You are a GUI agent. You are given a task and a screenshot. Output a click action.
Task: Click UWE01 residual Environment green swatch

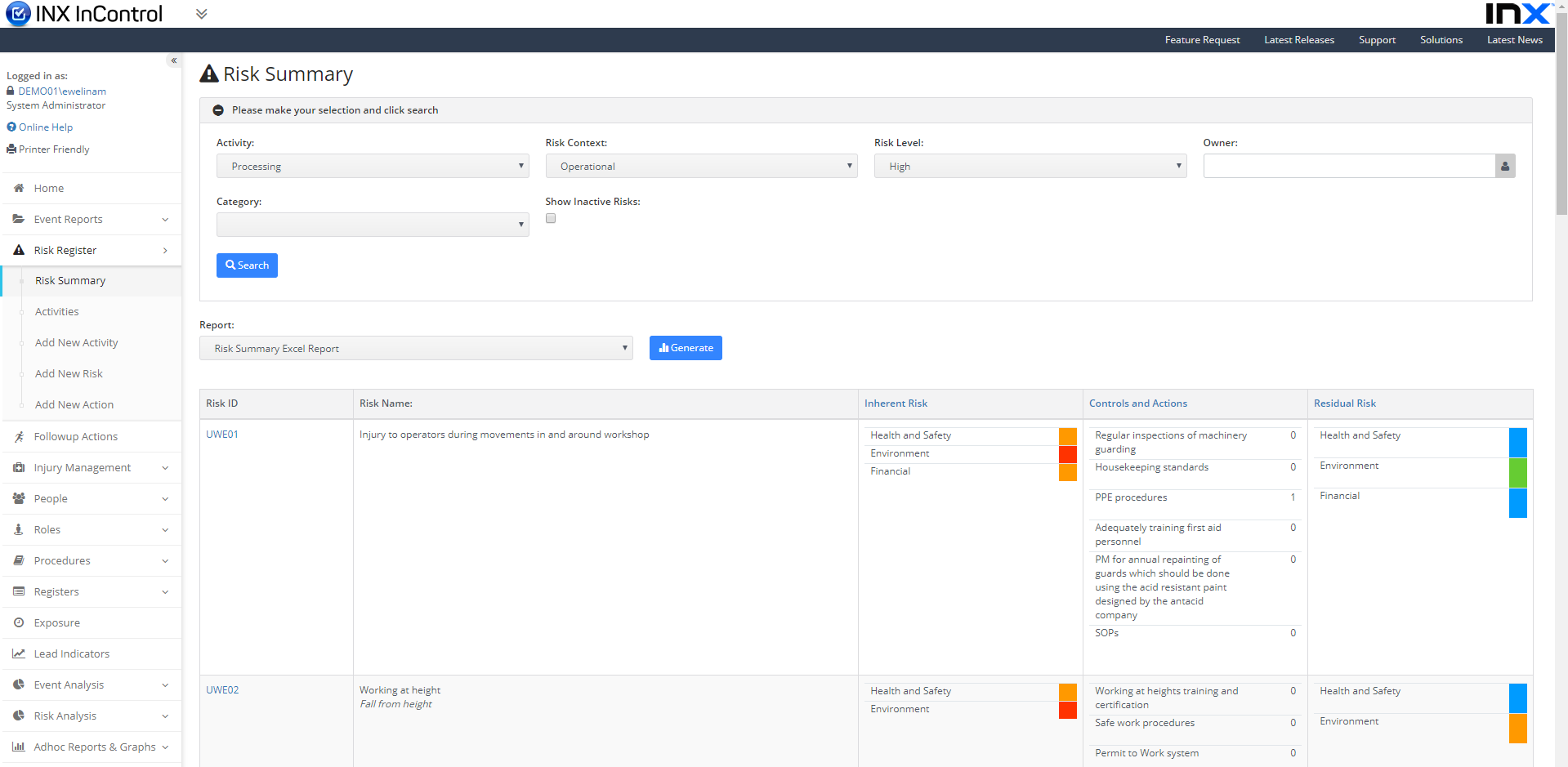[x=1518, y=473]
